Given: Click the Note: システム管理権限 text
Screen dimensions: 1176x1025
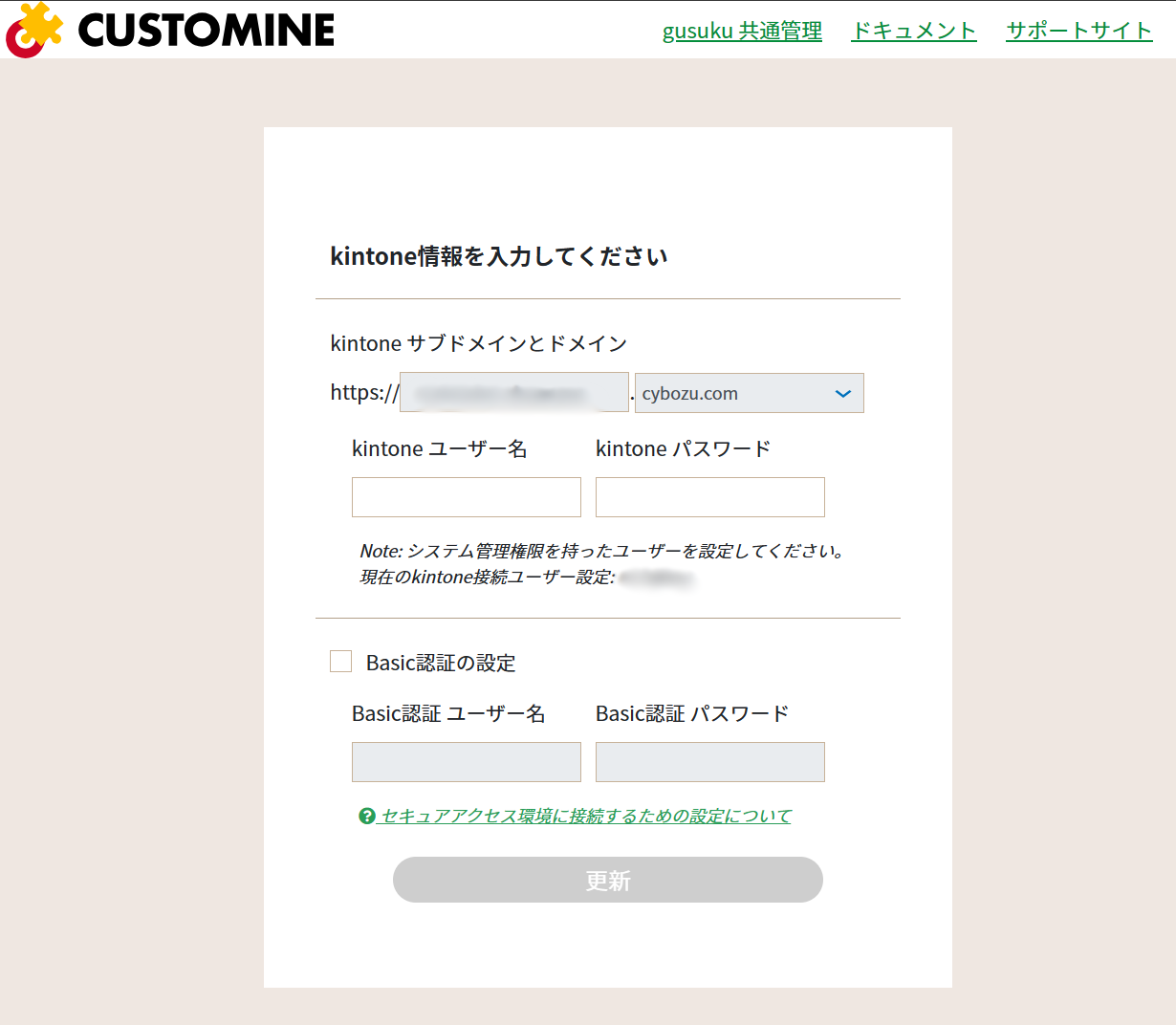Looking at the screenshot, I should (602, 551).
